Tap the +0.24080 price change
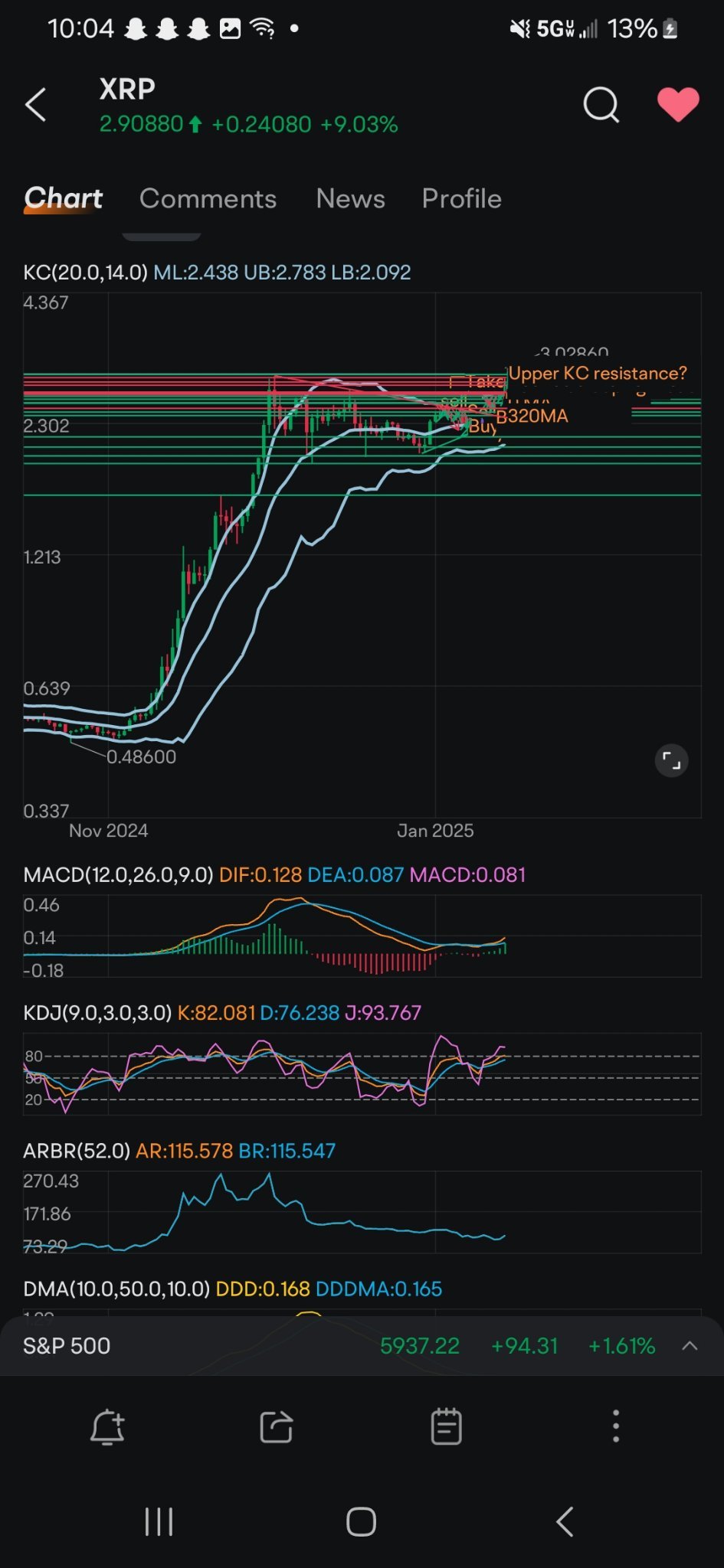The width and height of the screenshot is (724, 1568). coord(261,125)
